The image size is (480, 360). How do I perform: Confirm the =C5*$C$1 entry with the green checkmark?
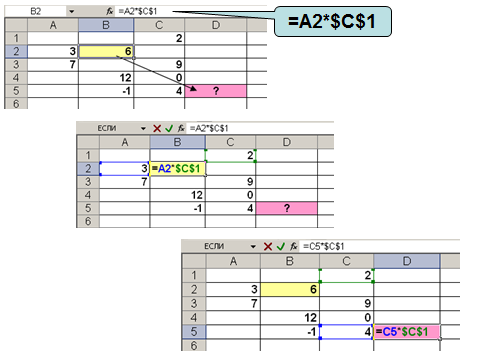tap(281, 247)
